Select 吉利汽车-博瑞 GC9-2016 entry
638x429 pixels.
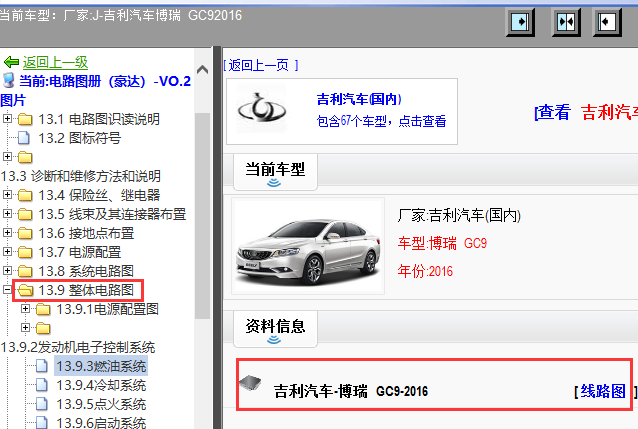(x=351, y=391)
